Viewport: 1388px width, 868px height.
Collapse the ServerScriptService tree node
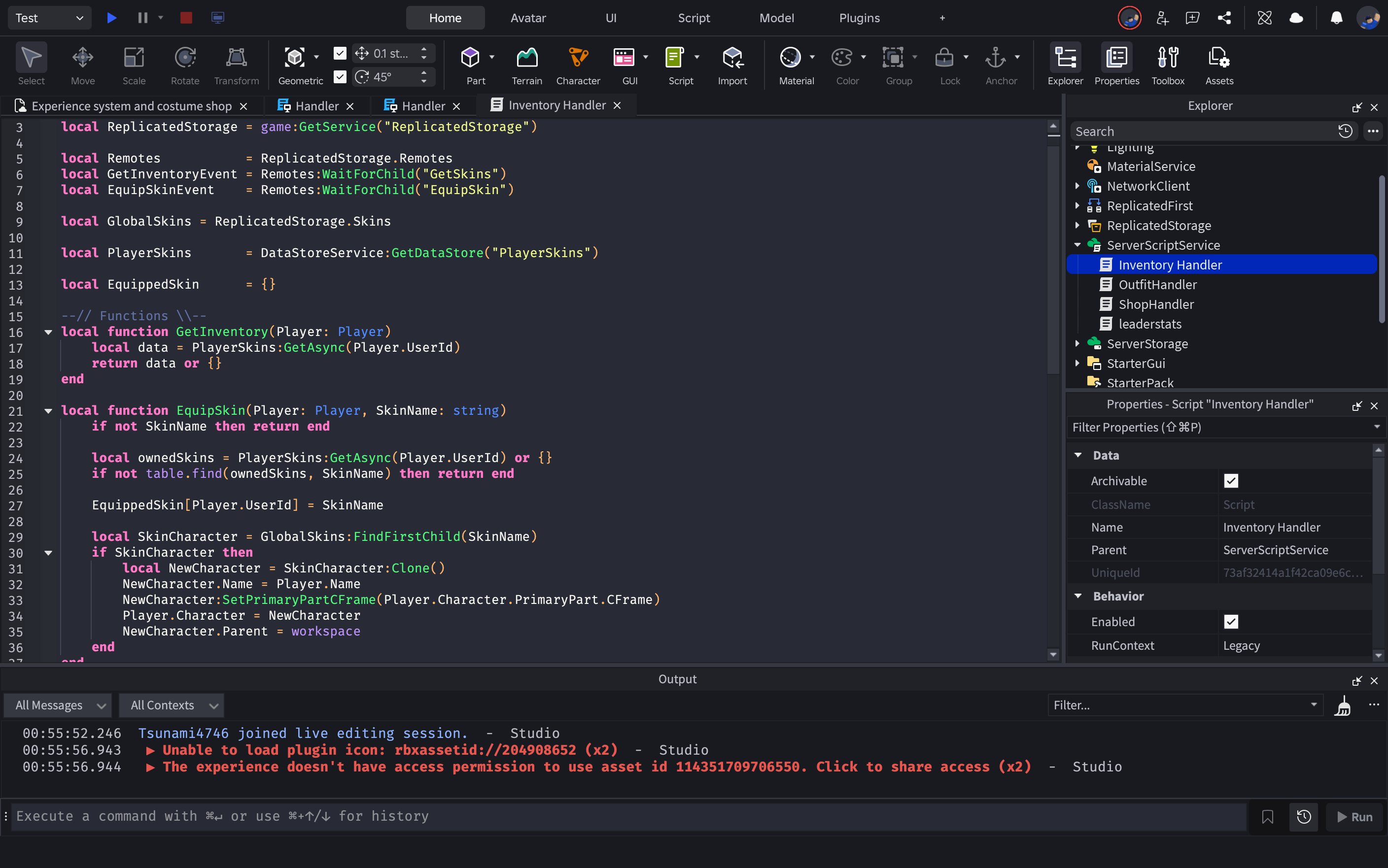pyautogui.click(x=1077, y=245)
